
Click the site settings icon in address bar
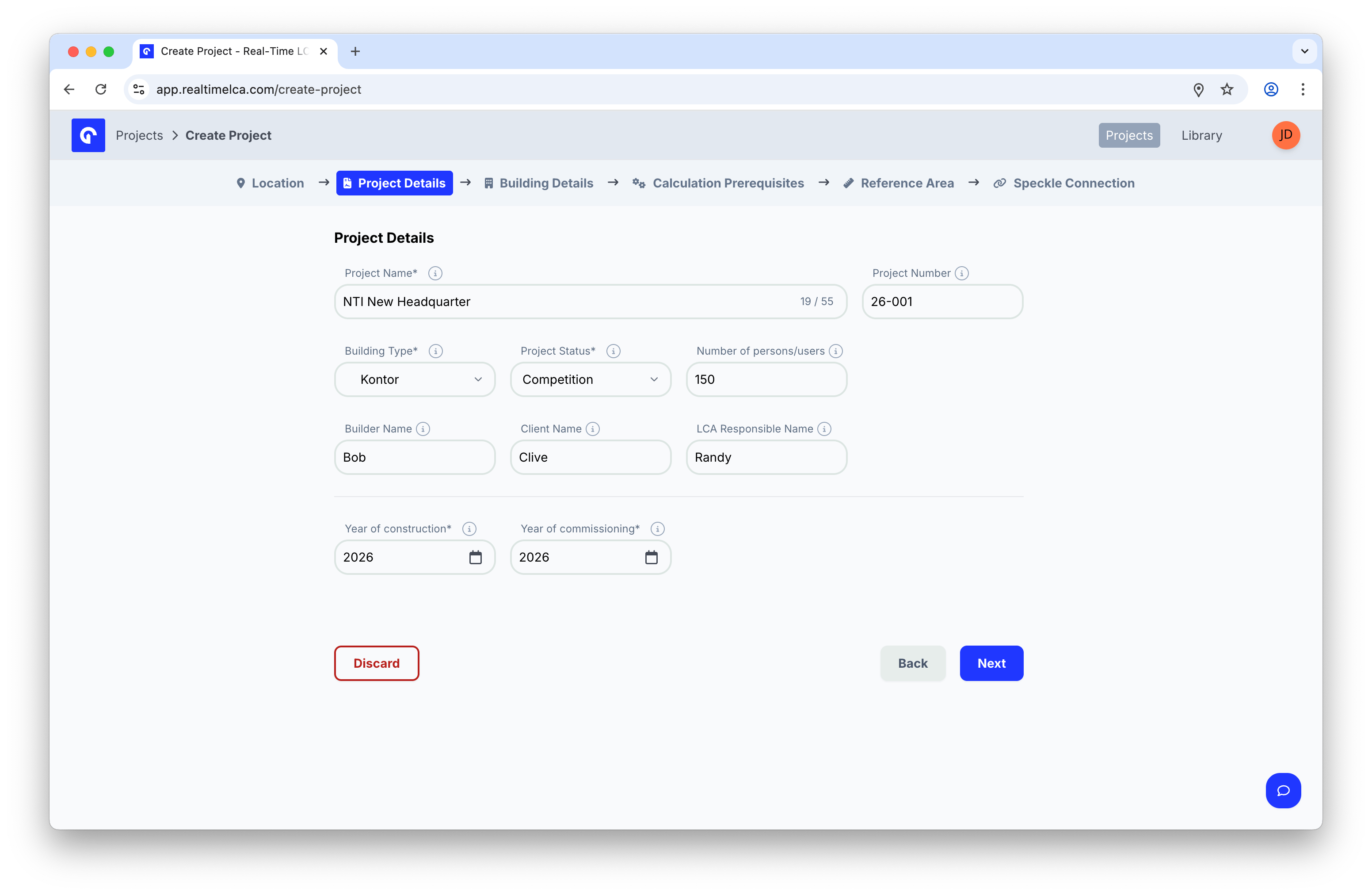(139, 89)
